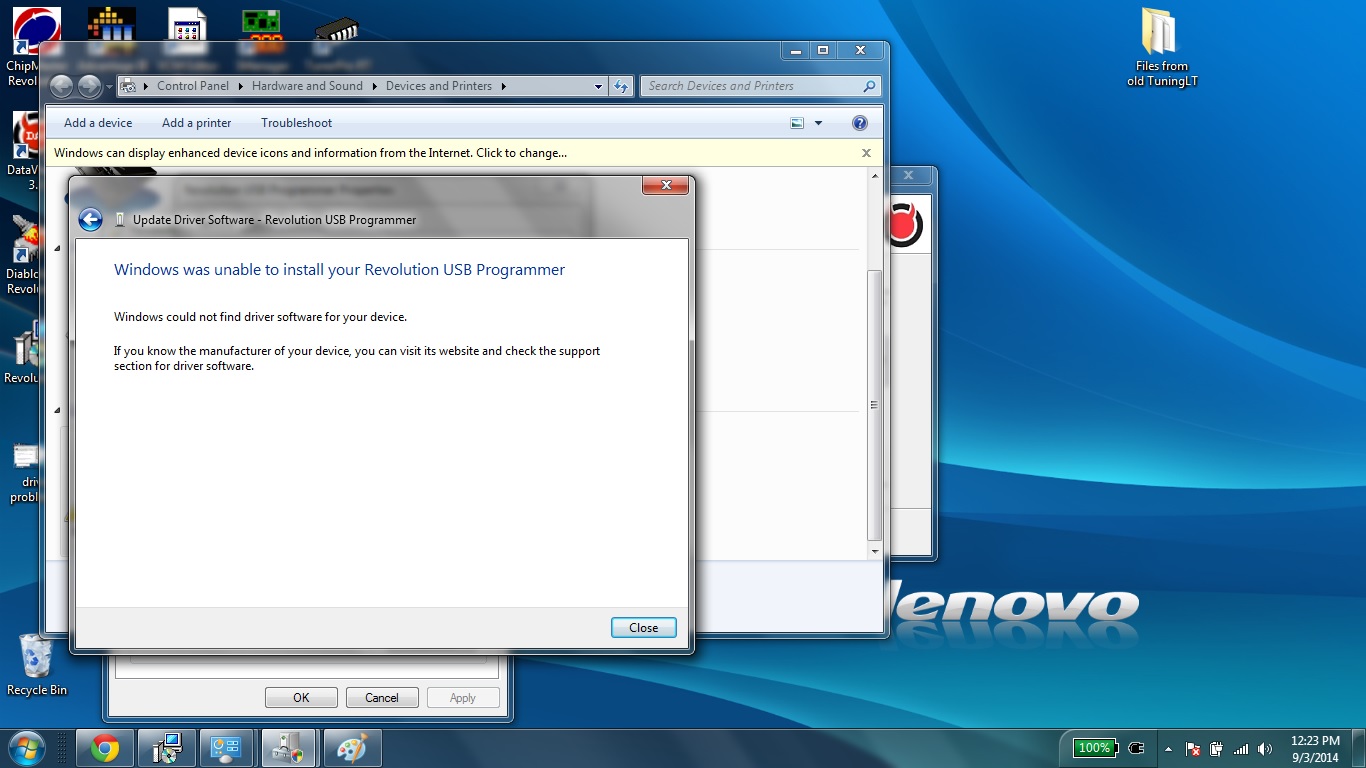Click the 100% battery indicator
This screenshot has height=768, width=1366.
(x=1094, y=747)
